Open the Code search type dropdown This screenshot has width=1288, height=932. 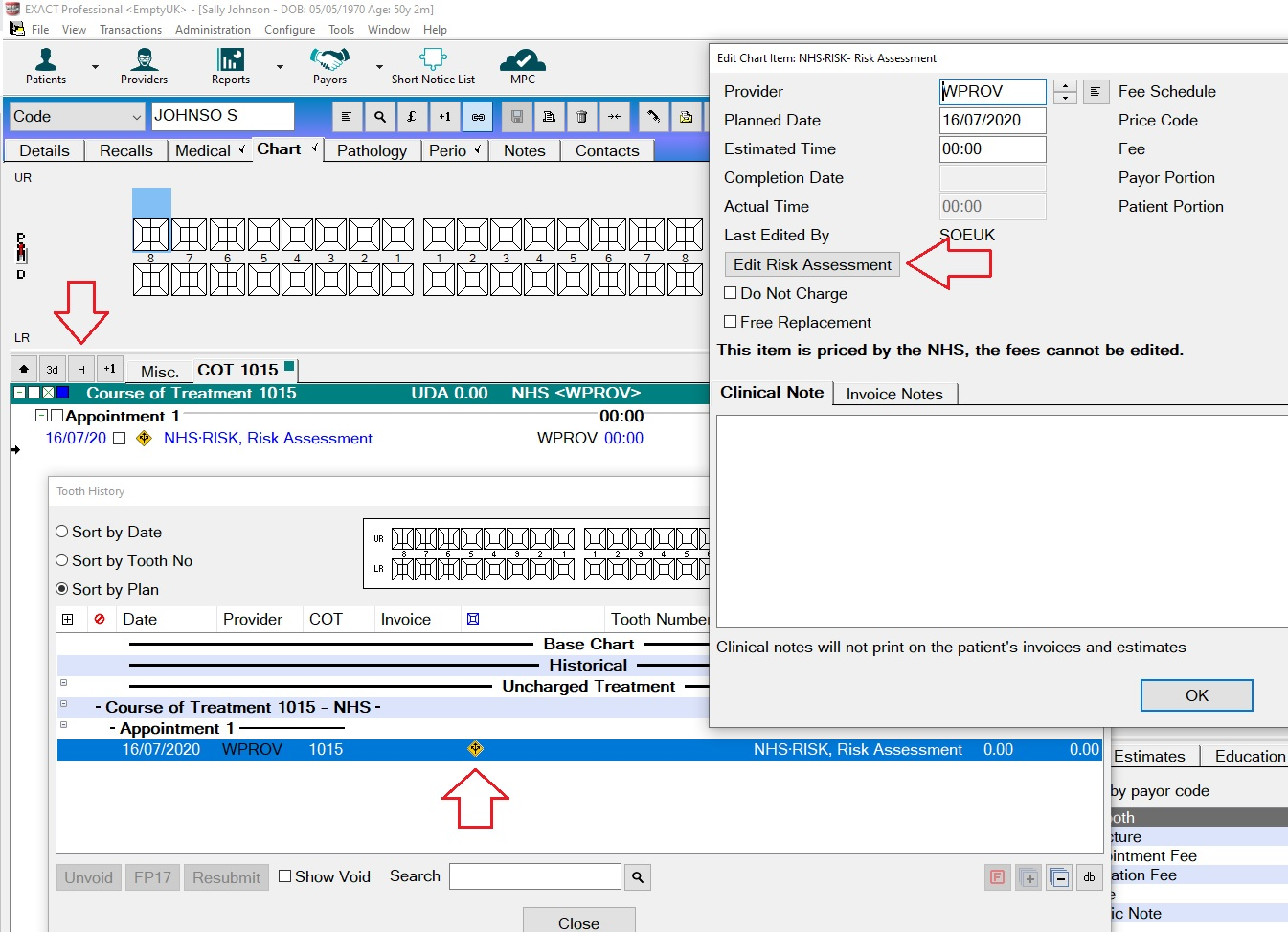tap(136, 117)
